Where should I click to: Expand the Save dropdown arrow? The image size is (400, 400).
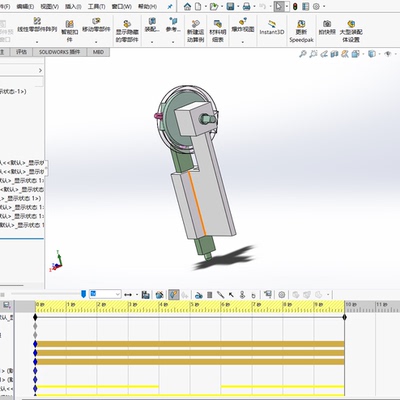click(238, 6)
